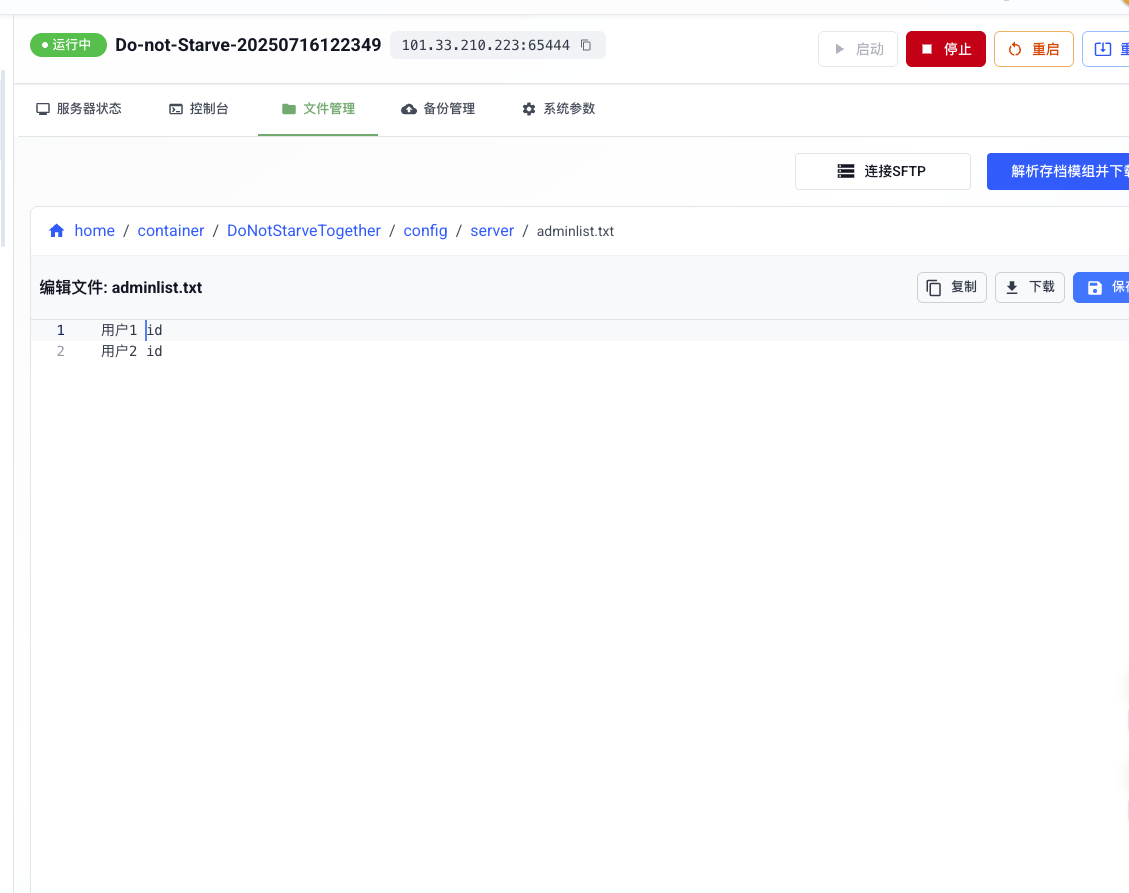Navigate to container folder breadcrumb
1129x893 pixels.
point(171,230)
